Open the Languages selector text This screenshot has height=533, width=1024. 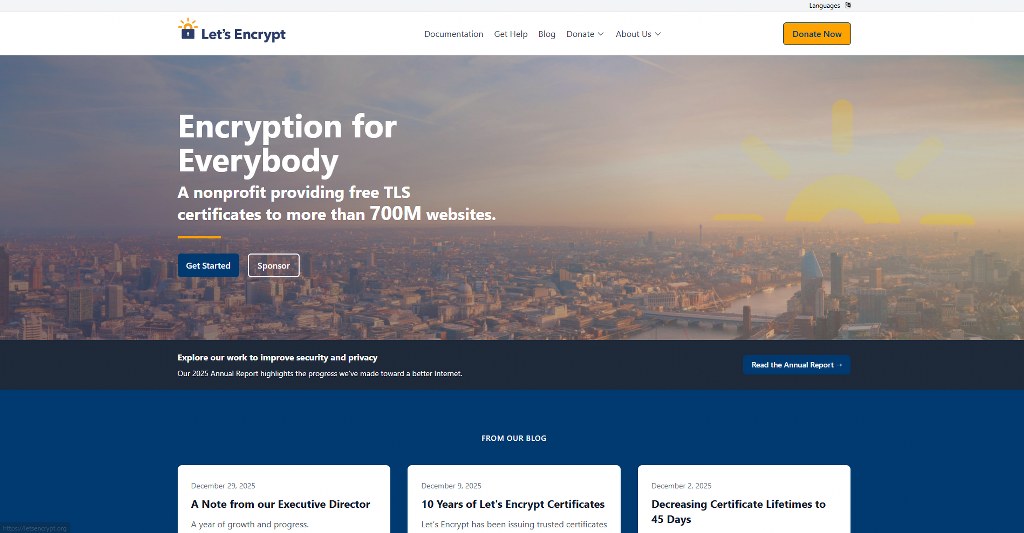[x=825, y=6]
